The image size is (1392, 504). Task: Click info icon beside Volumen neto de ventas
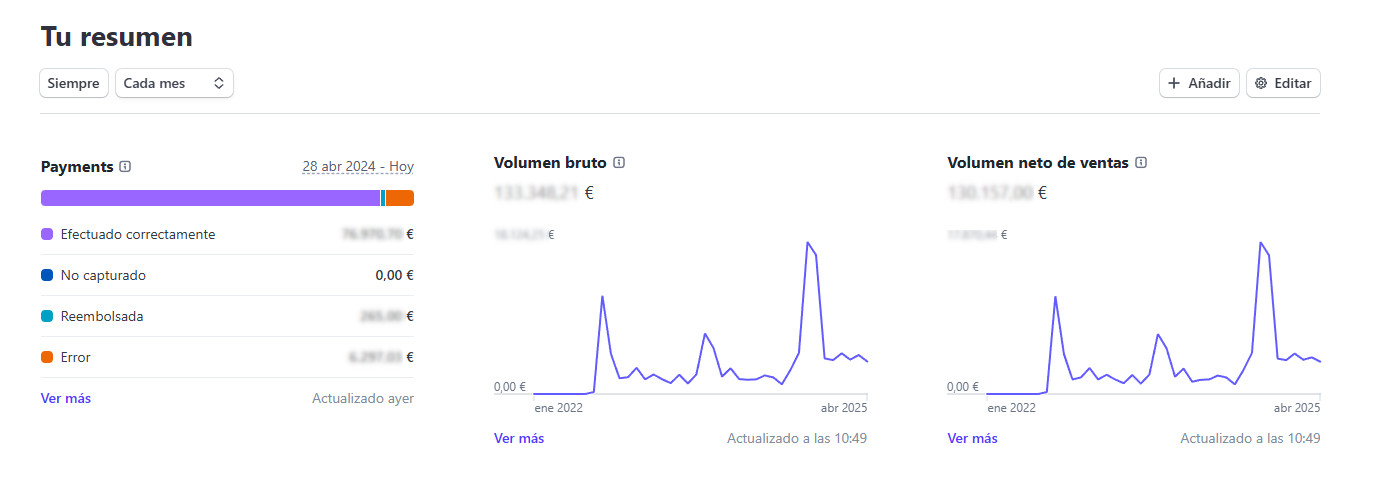[1141, 162]
